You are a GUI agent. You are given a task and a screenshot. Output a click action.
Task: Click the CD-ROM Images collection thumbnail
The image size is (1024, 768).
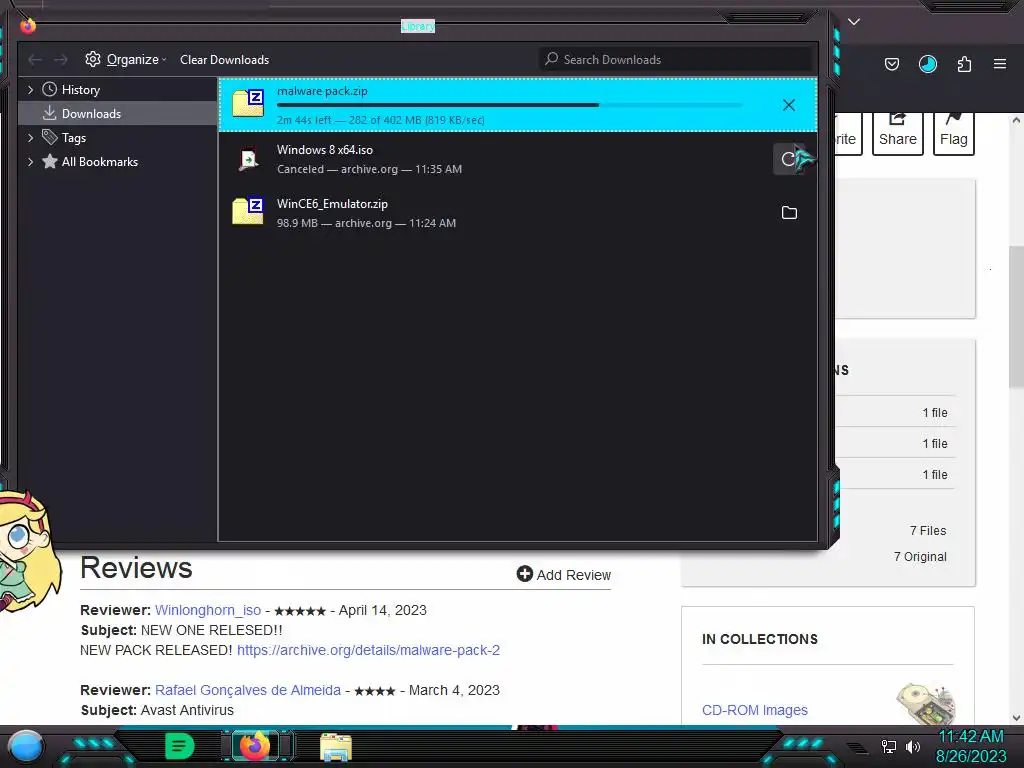[926, 704]
